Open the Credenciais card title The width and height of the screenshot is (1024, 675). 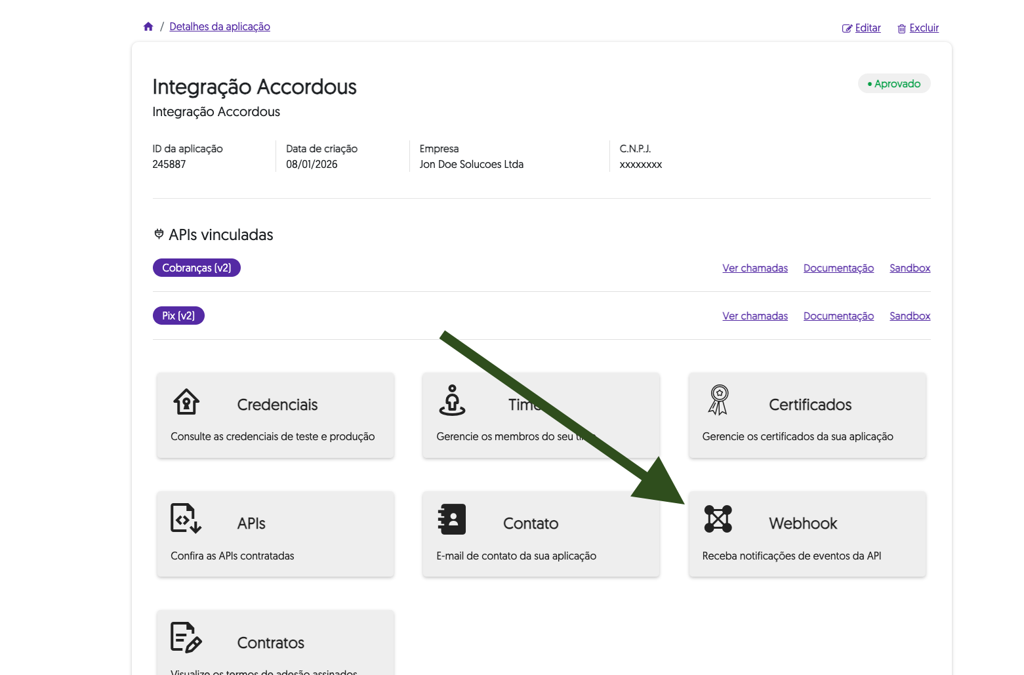(x=278, y=405)
